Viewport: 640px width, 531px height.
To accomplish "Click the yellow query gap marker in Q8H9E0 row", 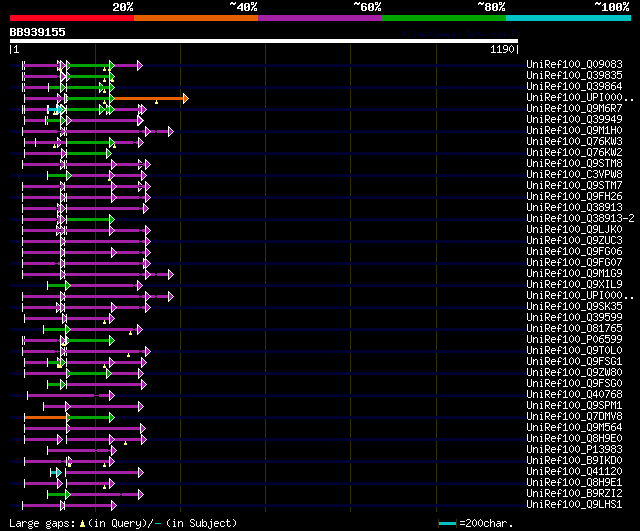I will 125,443.
